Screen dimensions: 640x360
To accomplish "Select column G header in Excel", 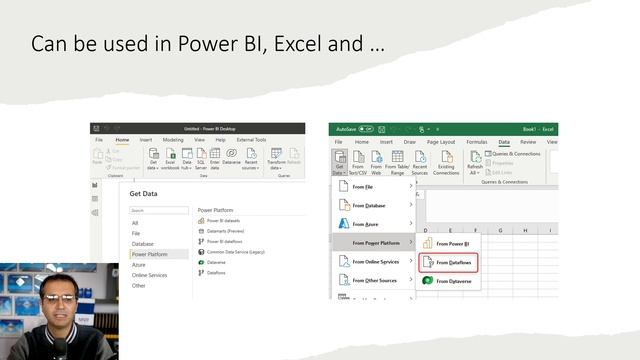I will point(500,231).
